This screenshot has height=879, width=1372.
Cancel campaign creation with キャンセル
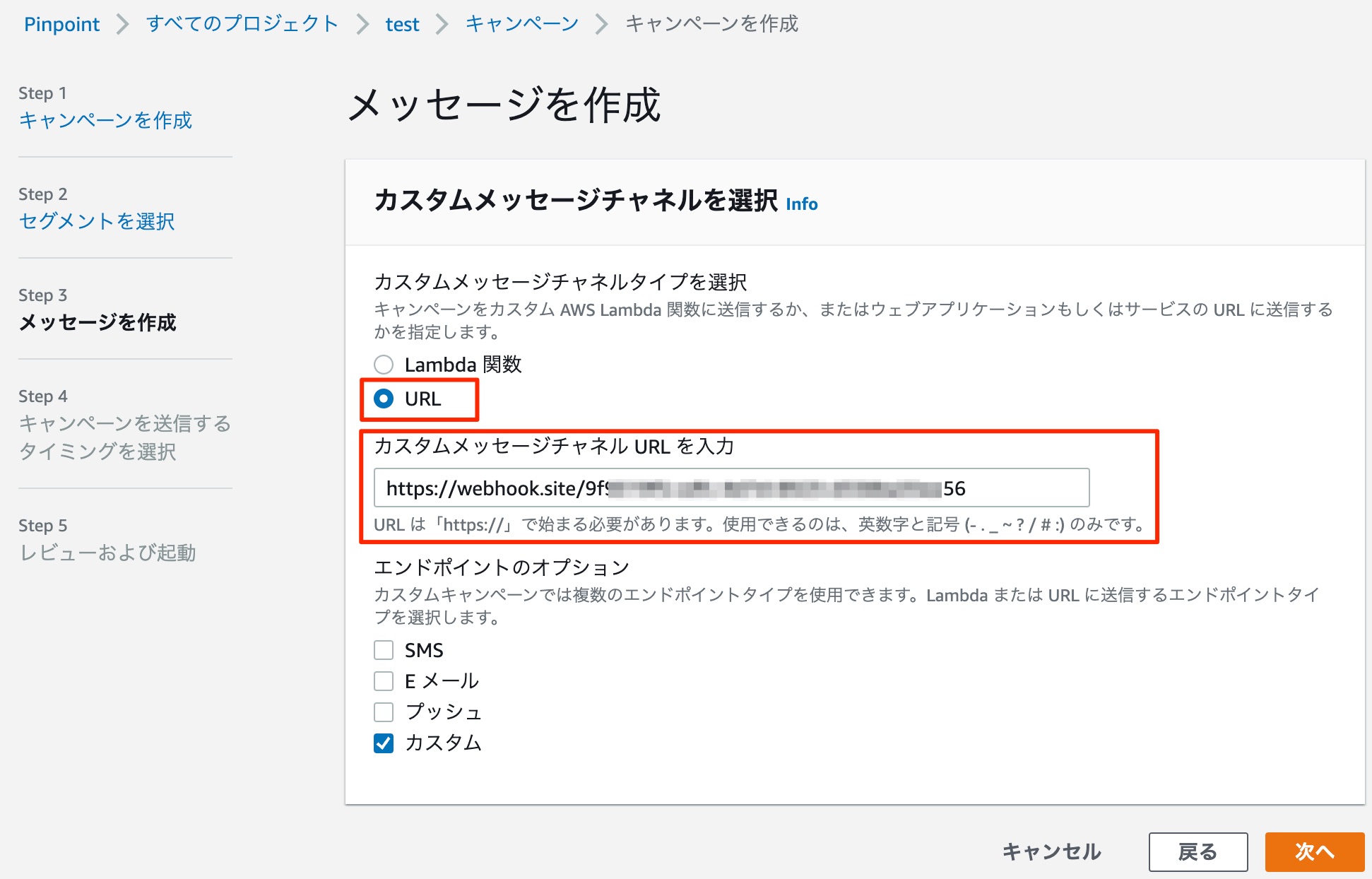pos(1052,851)
